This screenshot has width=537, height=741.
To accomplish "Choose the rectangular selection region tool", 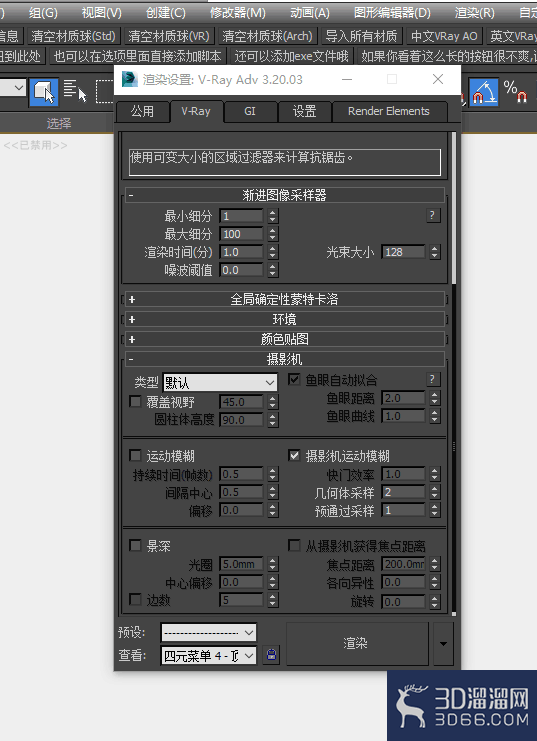I will [105, 92].
